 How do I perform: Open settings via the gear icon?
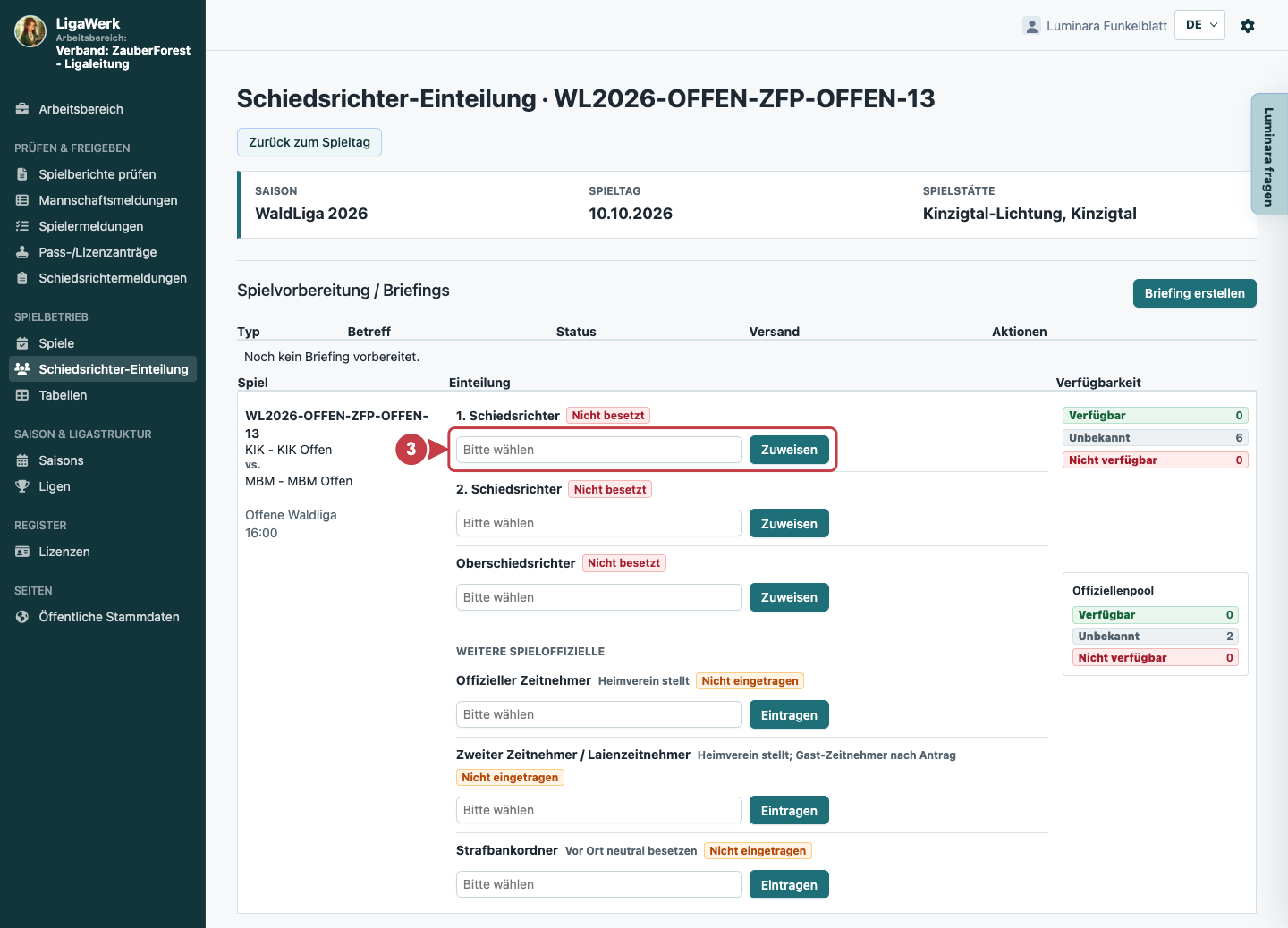pyautogui.click(x=1248, y=26)
